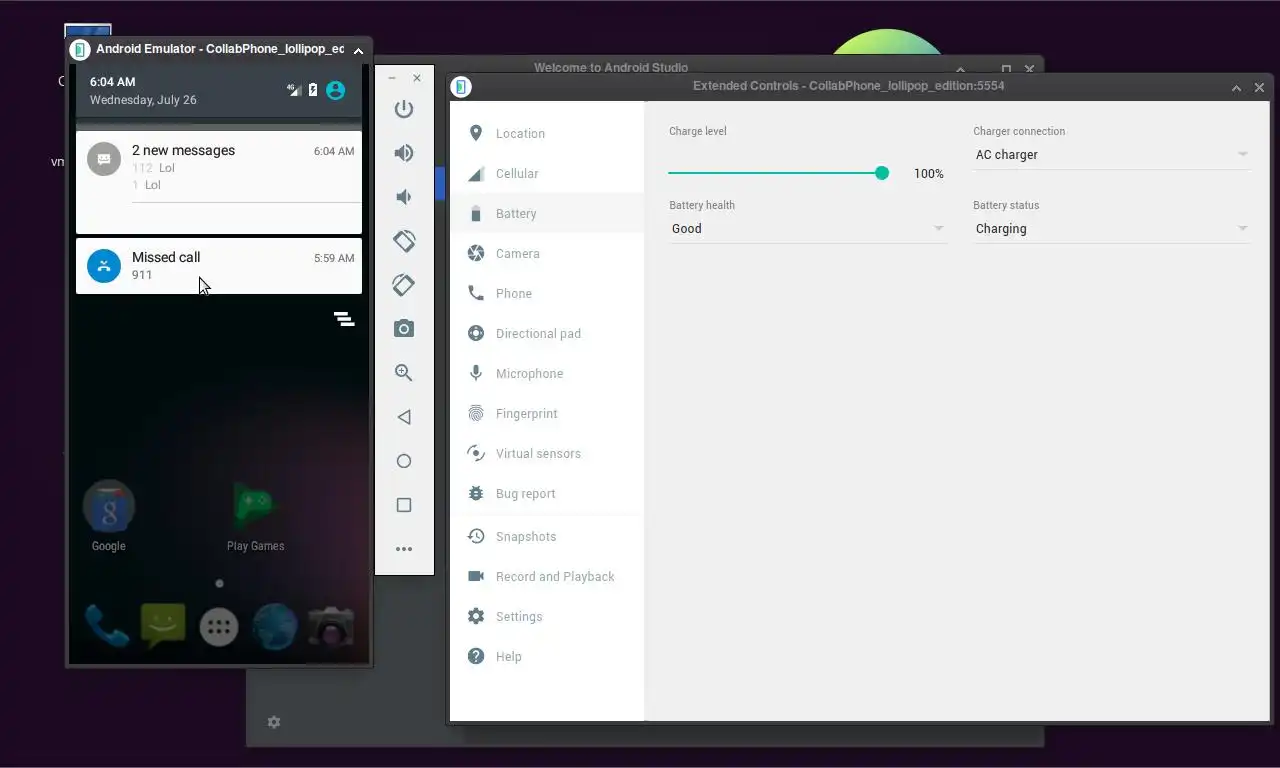Viewport: 1280px width, 768px height.
Task: Open Extended Controls Settings section
Action: (547, 616)
